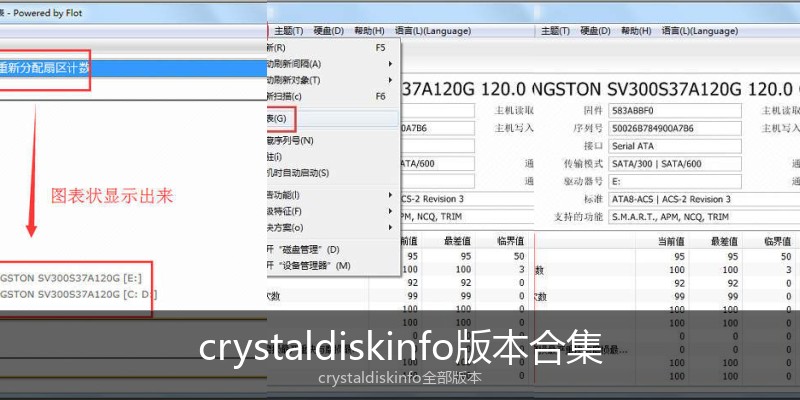Open the "磁盘管理"(D) menu entry
The width and height of the screenshot is (800, 400).
[333, 249]
